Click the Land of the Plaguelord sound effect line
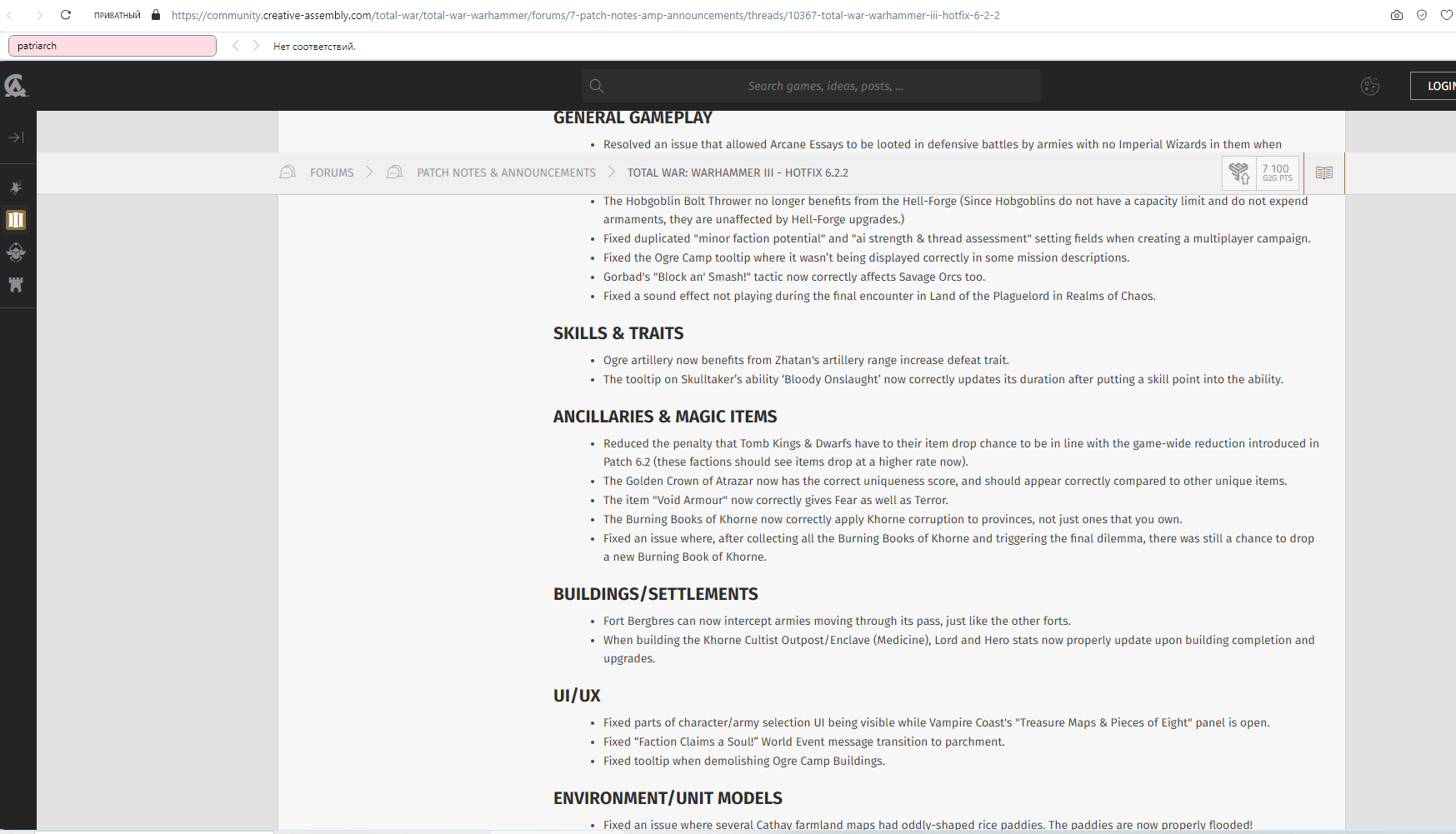 tap(879, 296)
